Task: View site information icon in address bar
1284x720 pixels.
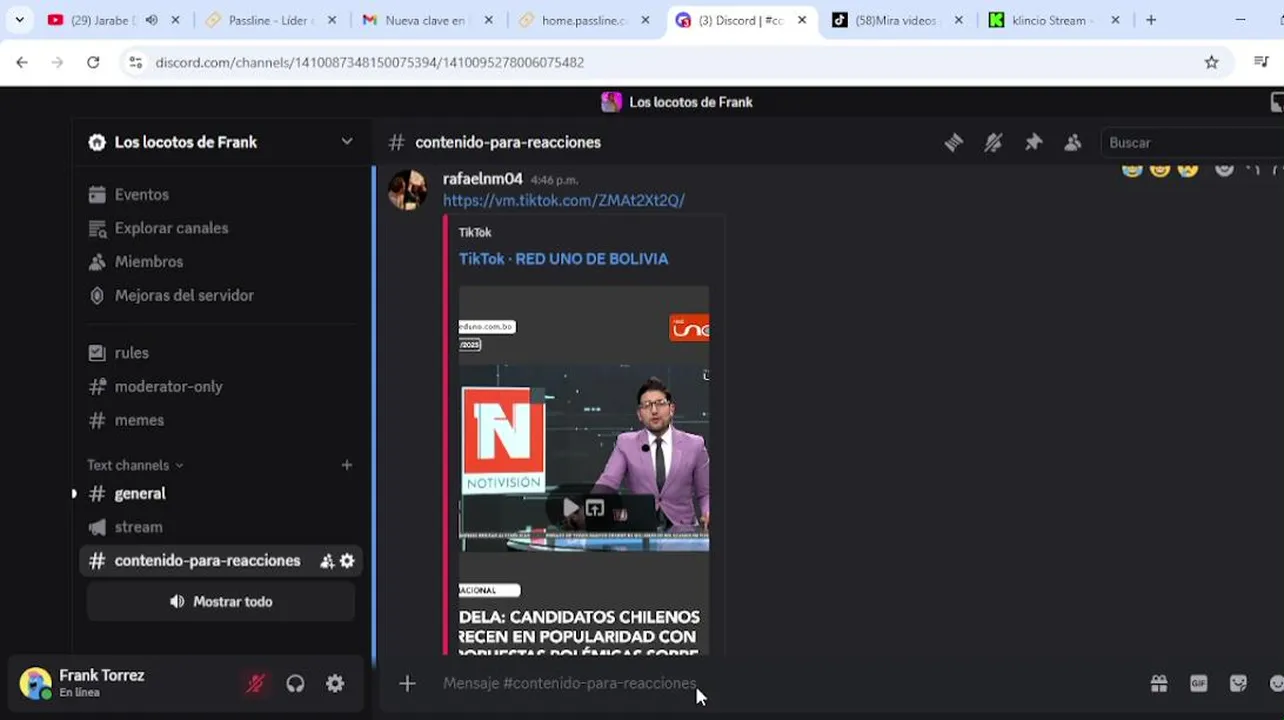Action: [135, 62]
